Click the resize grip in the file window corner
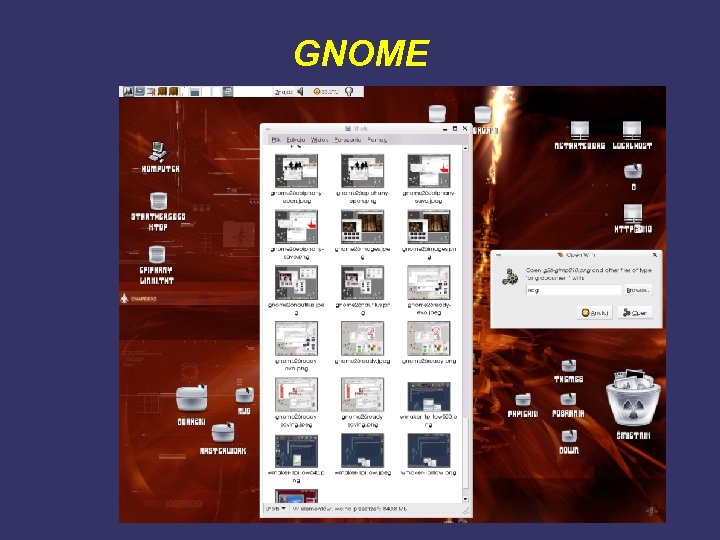This screenshot has height=540, width=720. [x=466, y=510]
